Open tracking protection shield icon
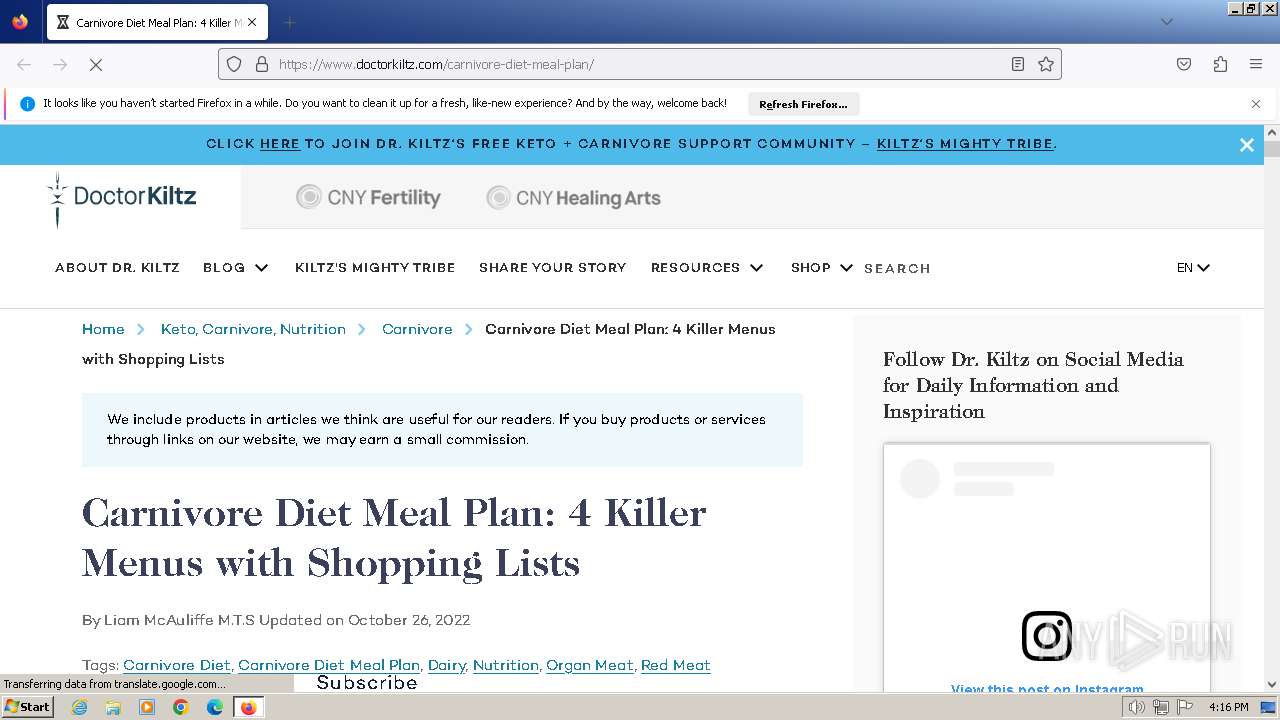The height and width of the screenshot is (720, 1280). [234, 64]
